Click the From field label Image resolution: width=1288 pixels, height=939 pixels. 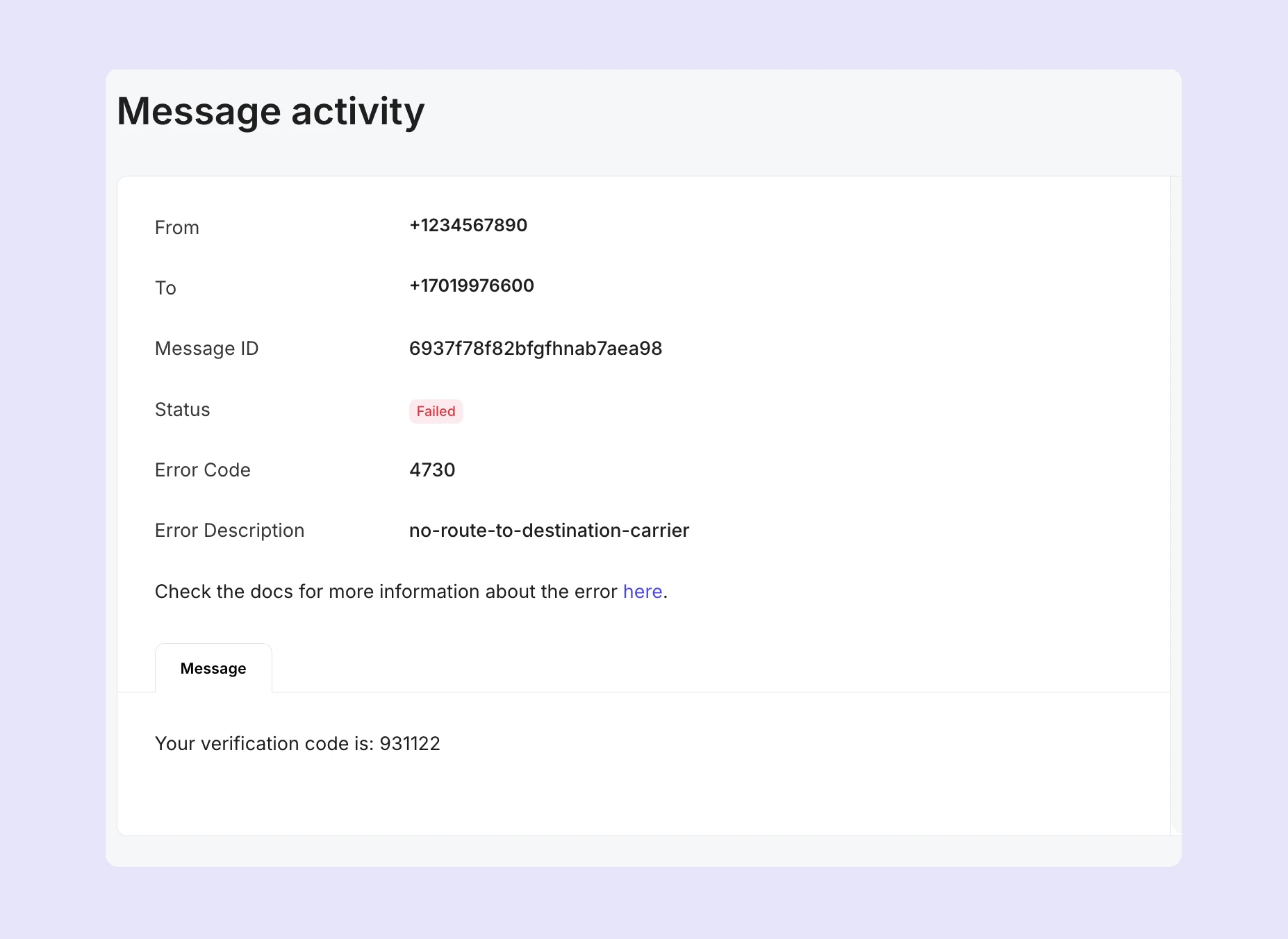click(x=176, y=227)
